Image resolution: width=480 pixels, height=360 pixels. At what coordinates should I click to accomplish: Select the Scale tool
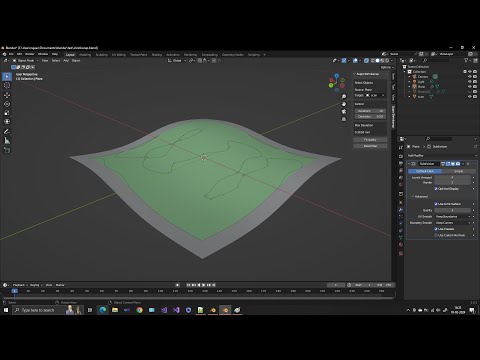pyautogui.click(x=7, y=113)
